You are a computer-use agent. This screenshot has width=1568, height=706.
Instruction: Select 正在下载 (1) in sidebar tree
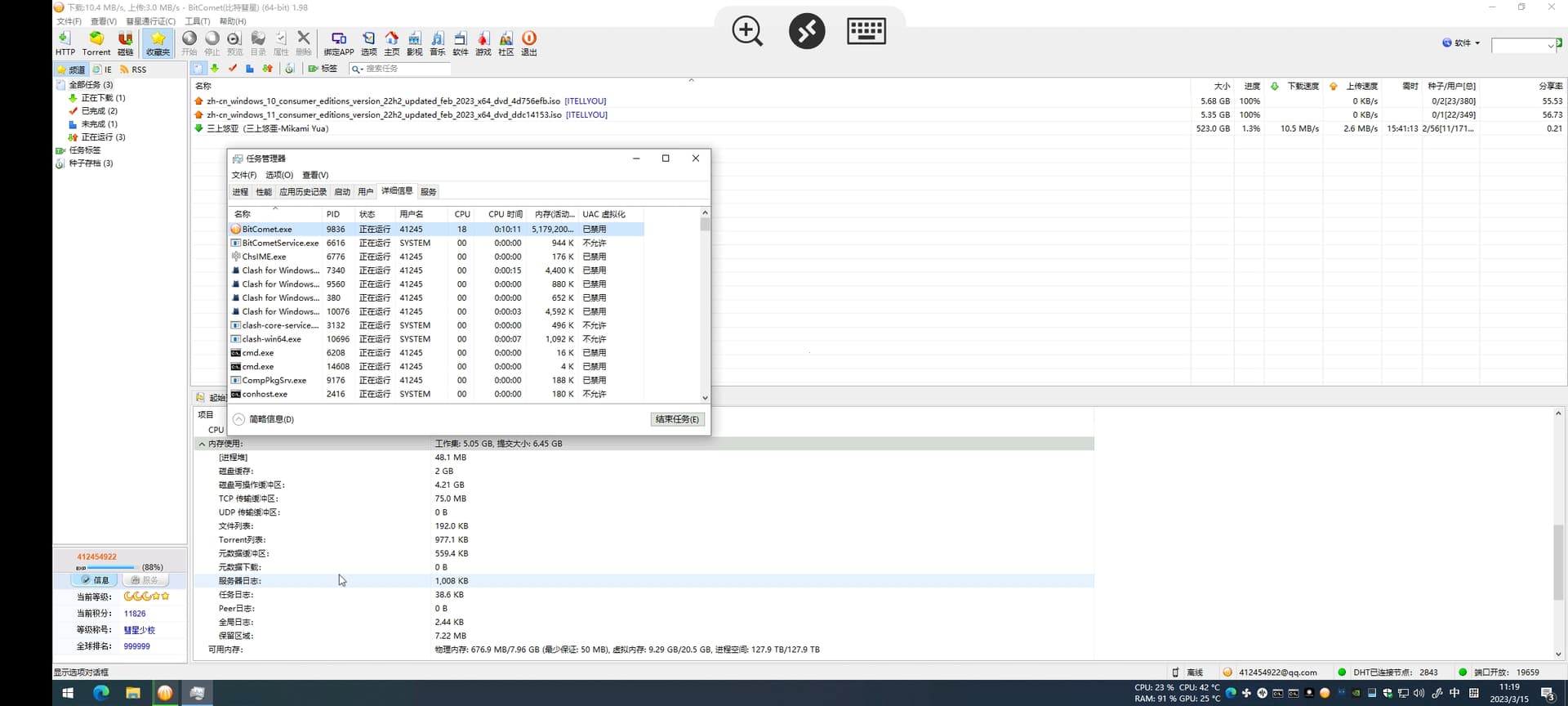pos(97,98)
